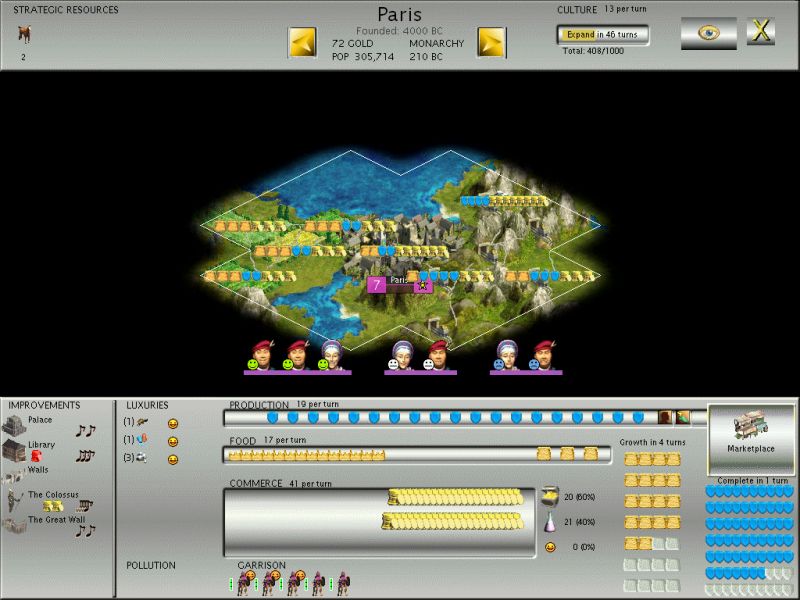Select the content female citizen
The image size is (800, 600).
tap(402, 355)
